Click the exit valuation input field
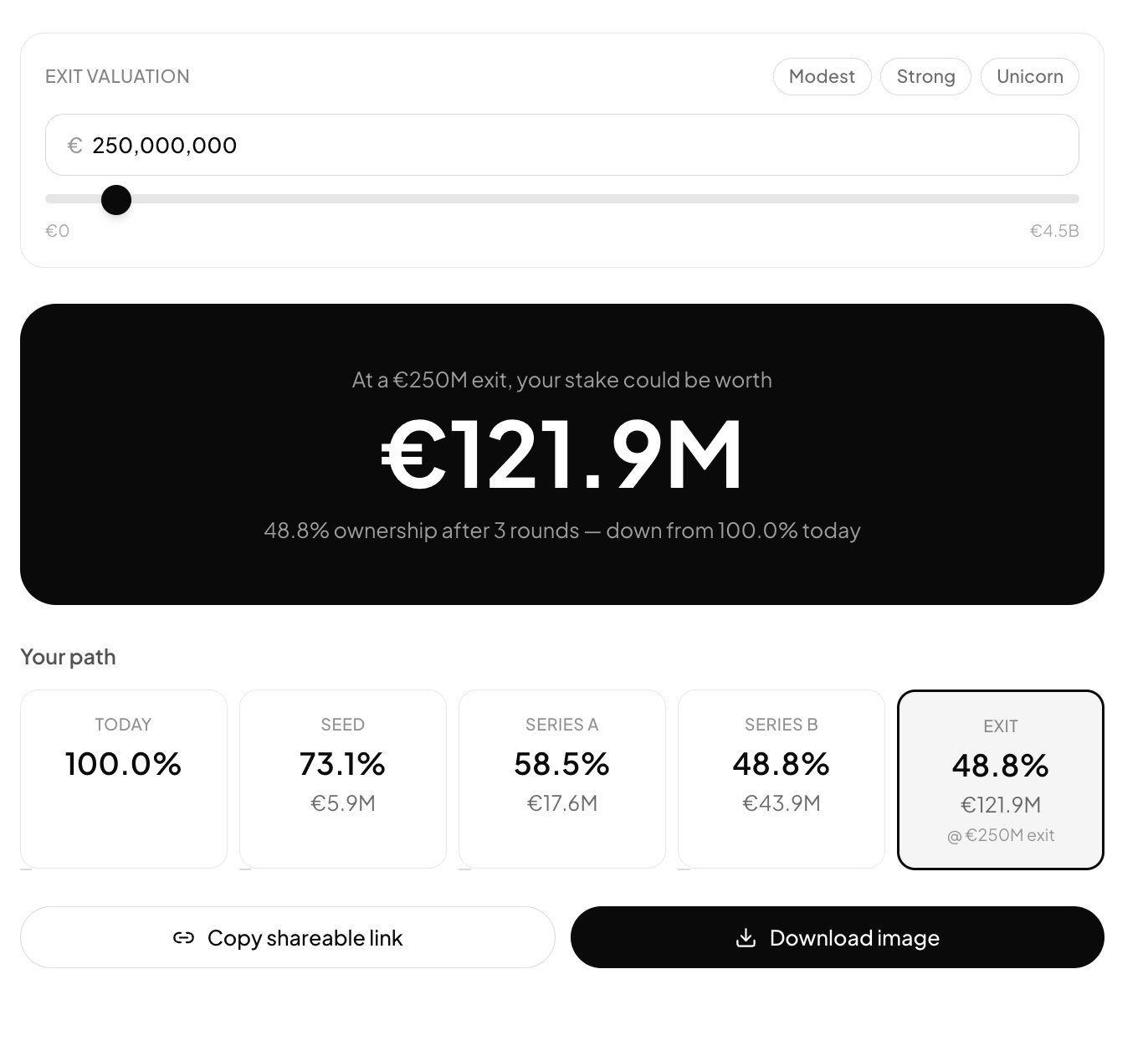 pos(561,145)
